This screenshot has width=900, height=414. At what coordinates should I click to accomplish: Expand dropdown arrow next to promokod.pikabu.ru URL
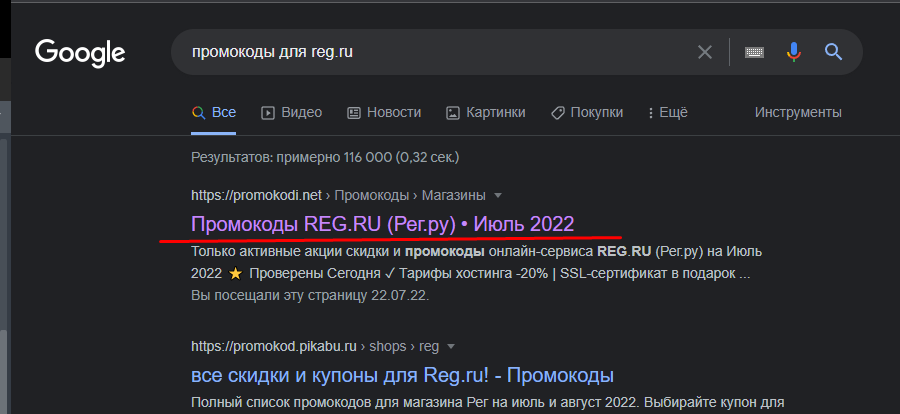pos(451,347)
